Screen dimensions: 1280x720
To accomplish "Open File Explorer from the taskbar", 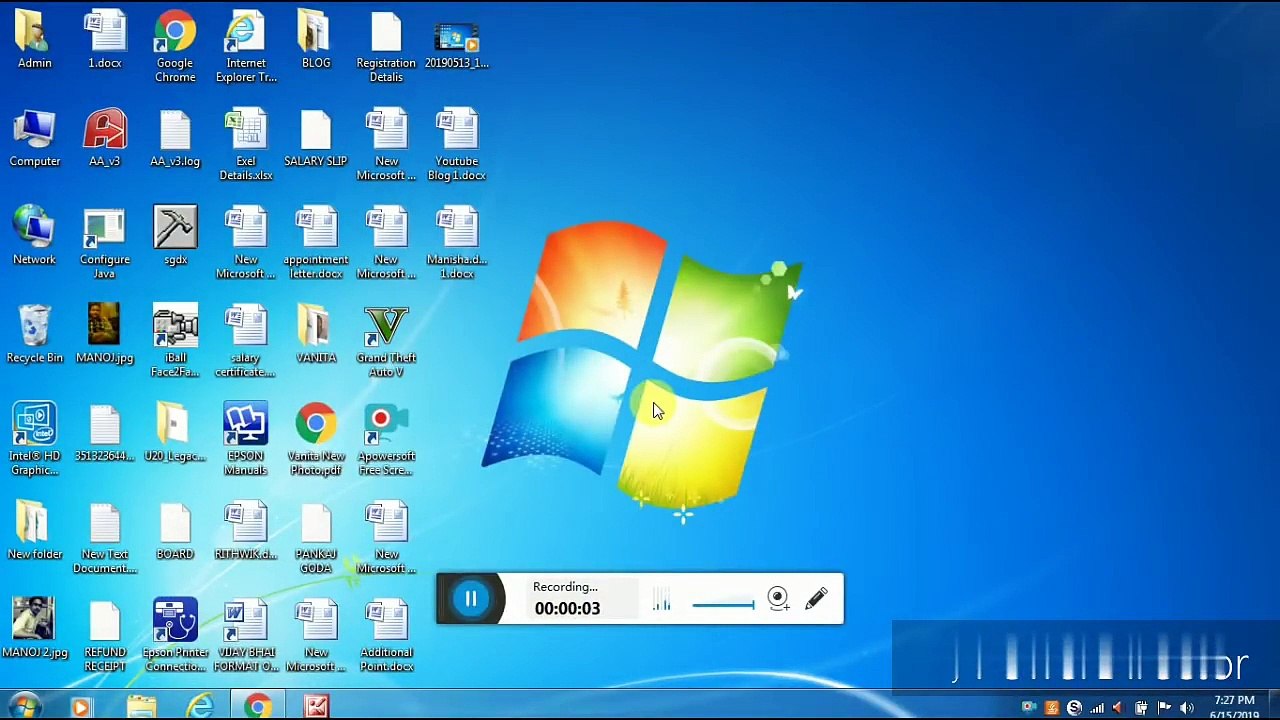I will pos(141,707).
